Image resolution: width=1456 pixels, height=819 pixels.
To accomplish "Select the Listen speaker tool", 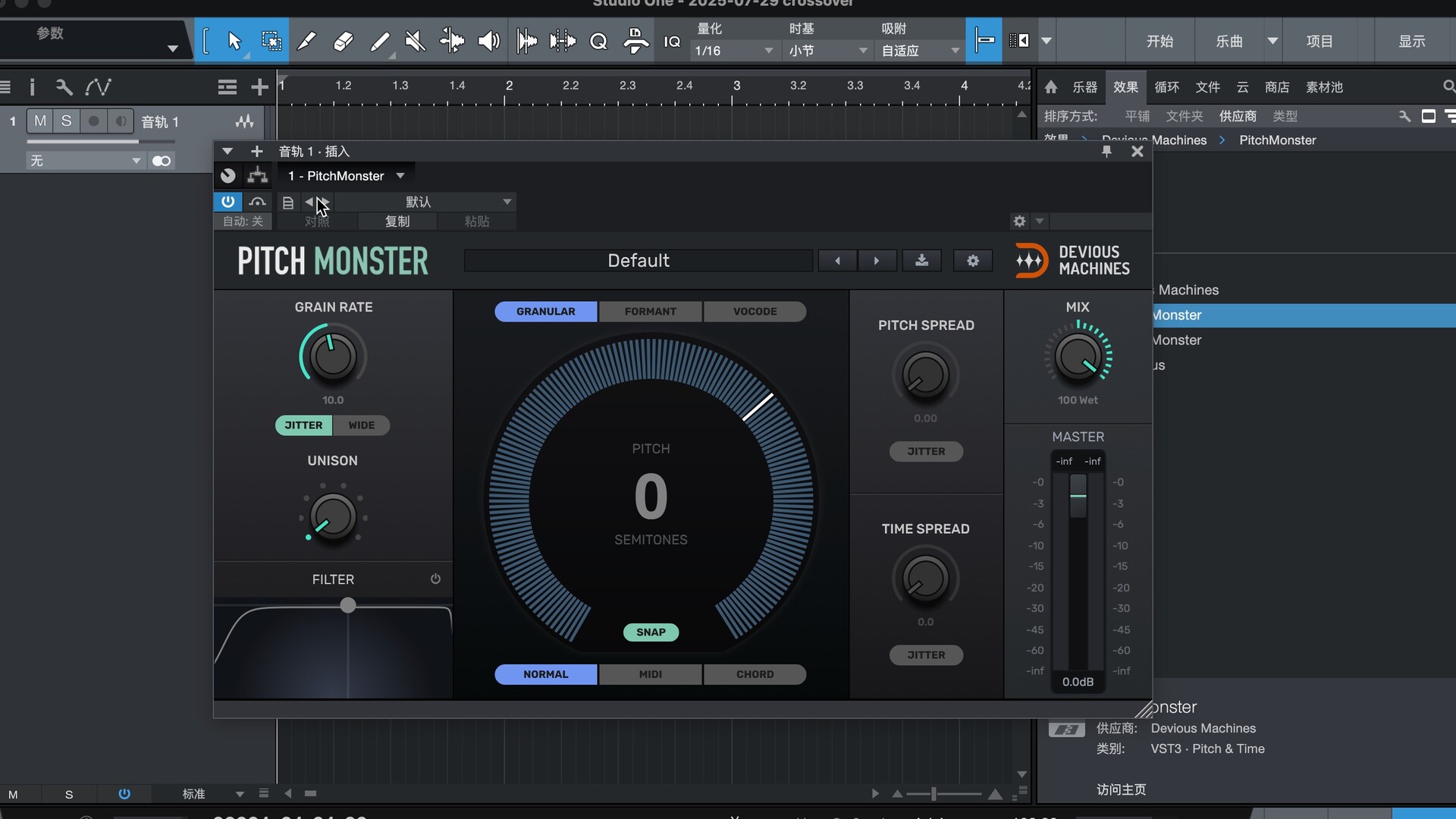I will click(x=489, y=41).
